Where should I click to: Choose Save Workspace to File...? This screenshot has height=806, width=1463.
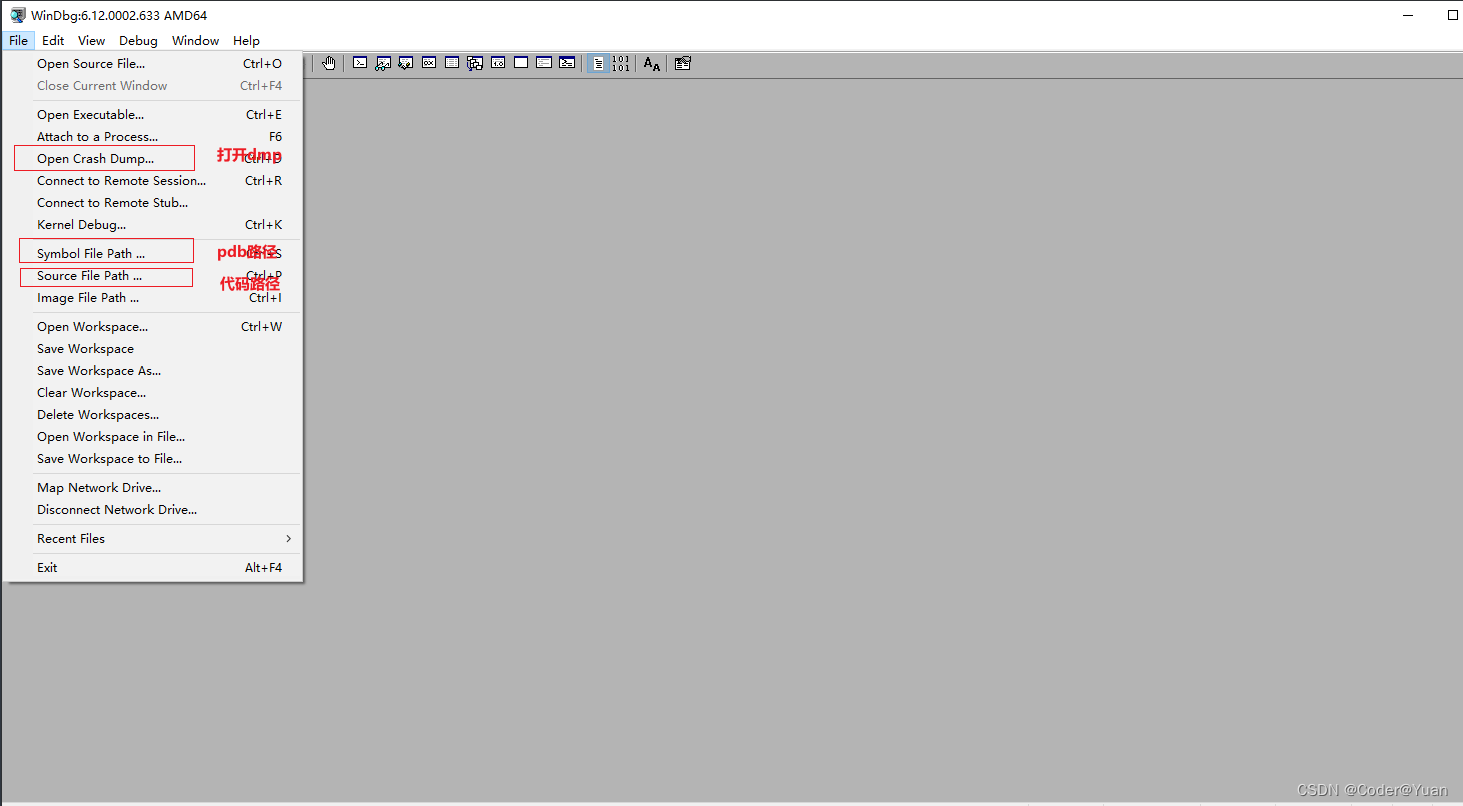point(152,459)
